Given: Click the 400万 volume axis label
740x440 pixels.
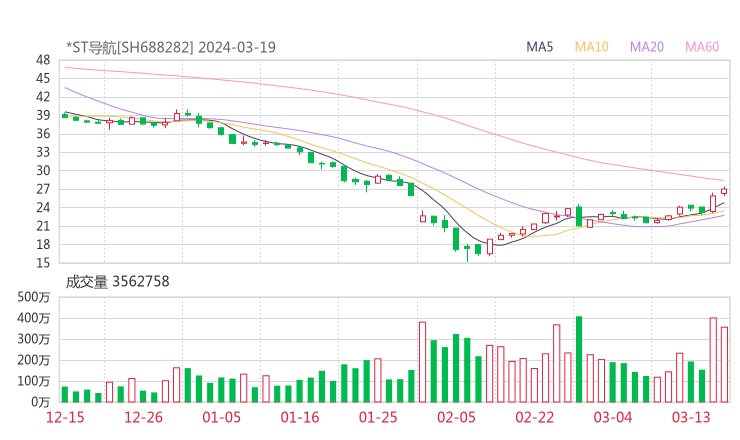Looking at the screenshot, I should click(x=34, y=318).
